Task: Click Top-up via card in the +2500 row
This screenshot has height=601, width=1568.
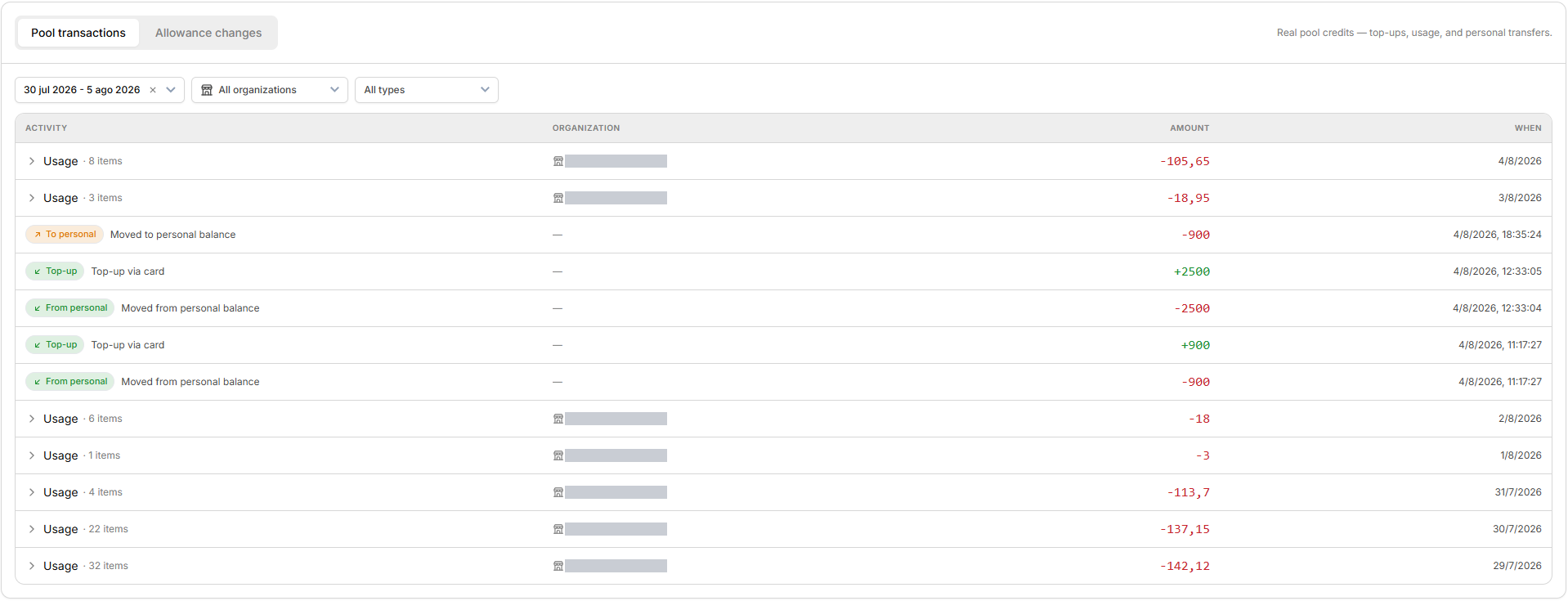Action: 128,271
